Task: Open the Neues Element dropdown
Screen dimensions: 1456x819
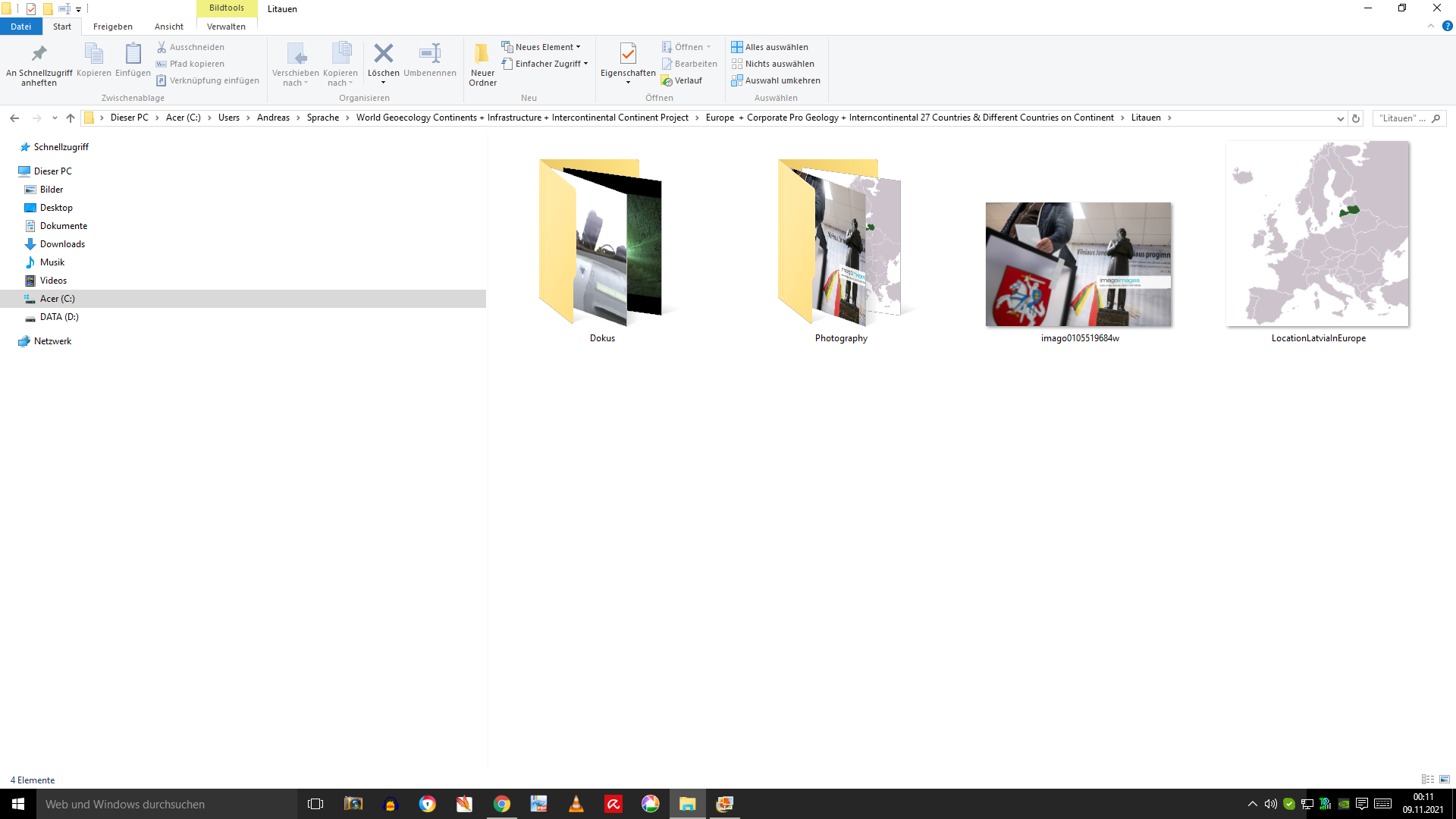Action: point(541,47)
